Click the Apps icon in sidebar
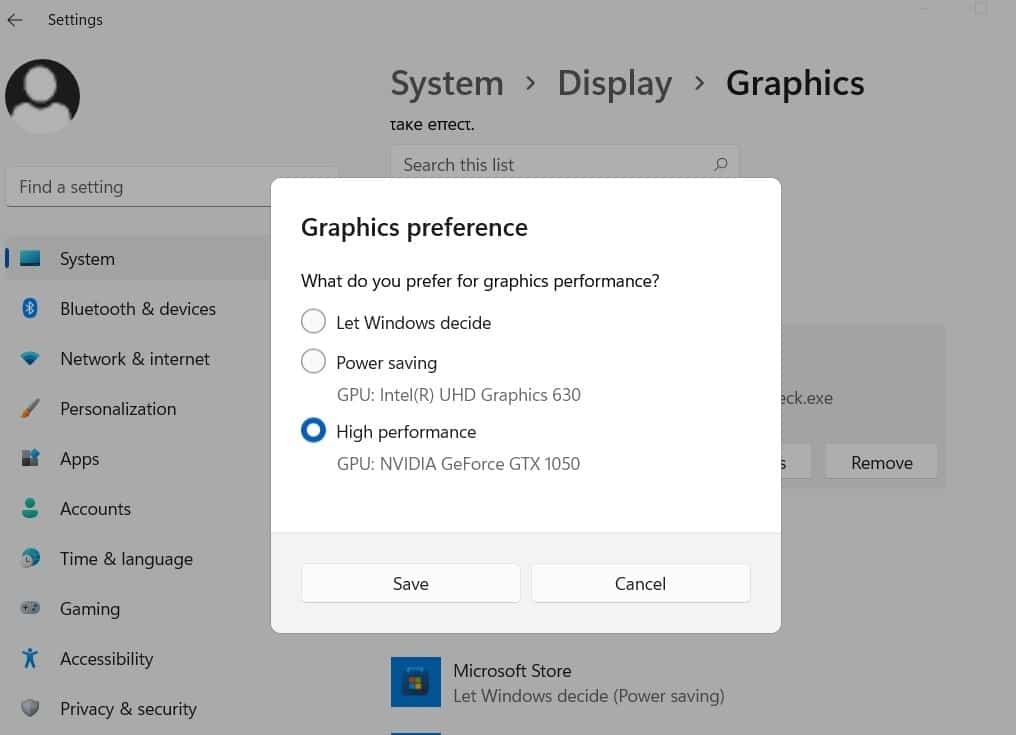The image size is (1016, 735). click(30, 458)
